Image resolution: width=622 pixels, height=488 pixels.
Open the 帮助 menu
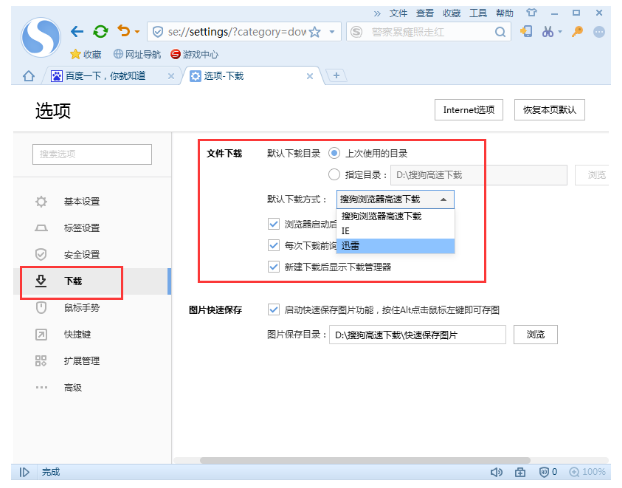point(505,13)
